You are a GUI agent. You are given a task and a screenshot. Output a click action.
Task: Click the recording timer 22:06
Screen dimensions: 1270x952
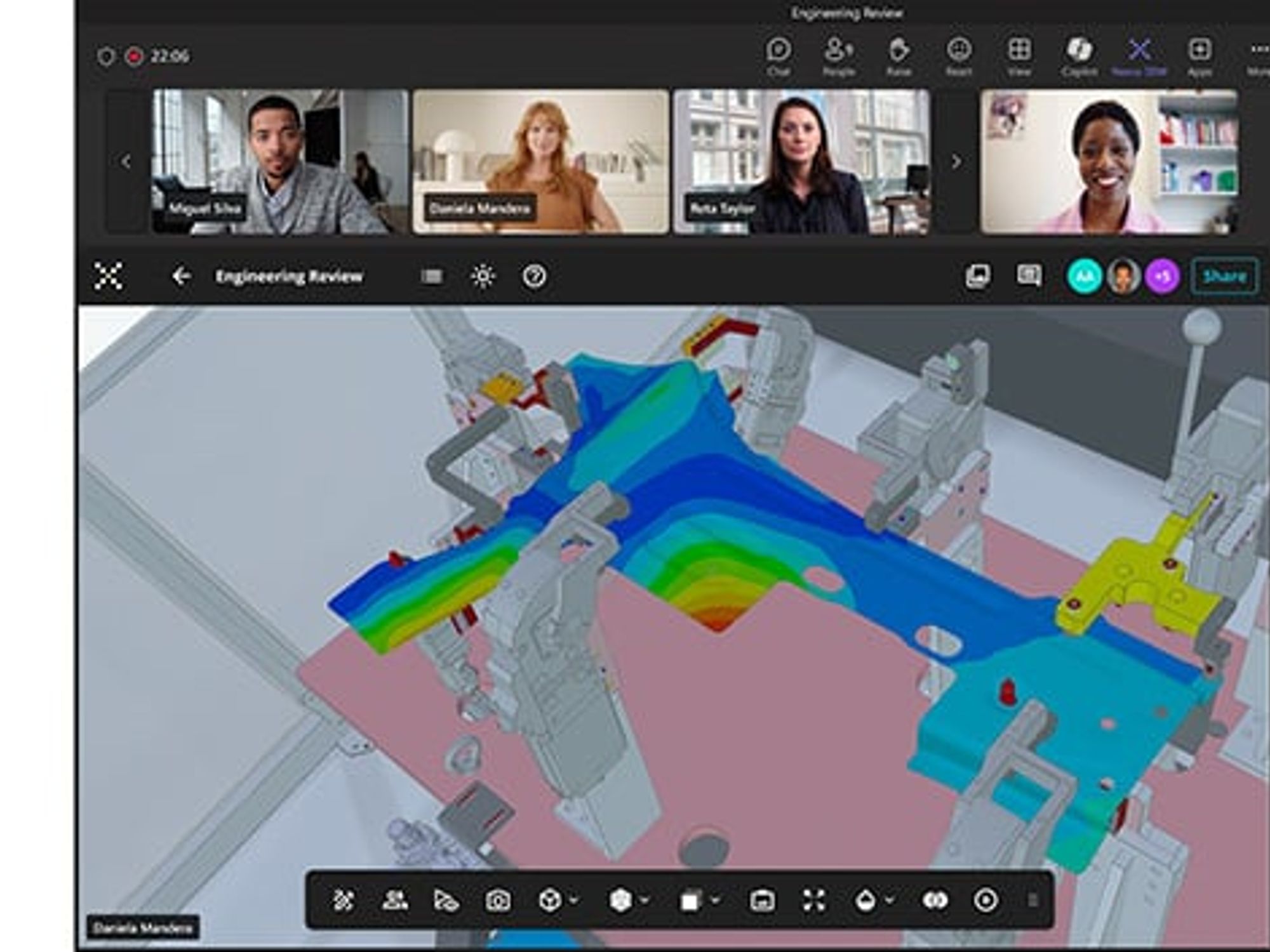point(170,56)
